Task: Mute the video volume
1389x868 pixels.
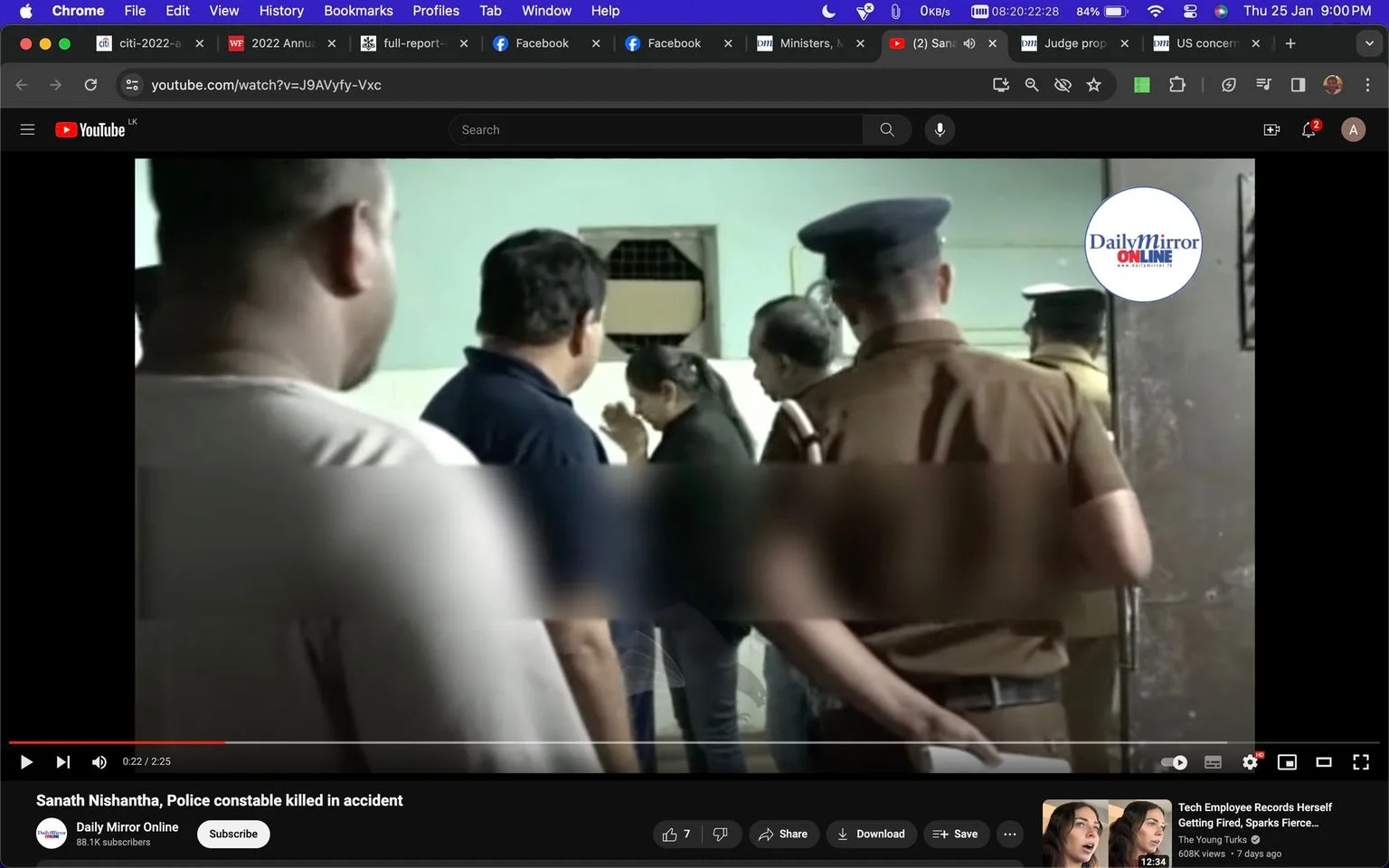Action: click(99, 762)
